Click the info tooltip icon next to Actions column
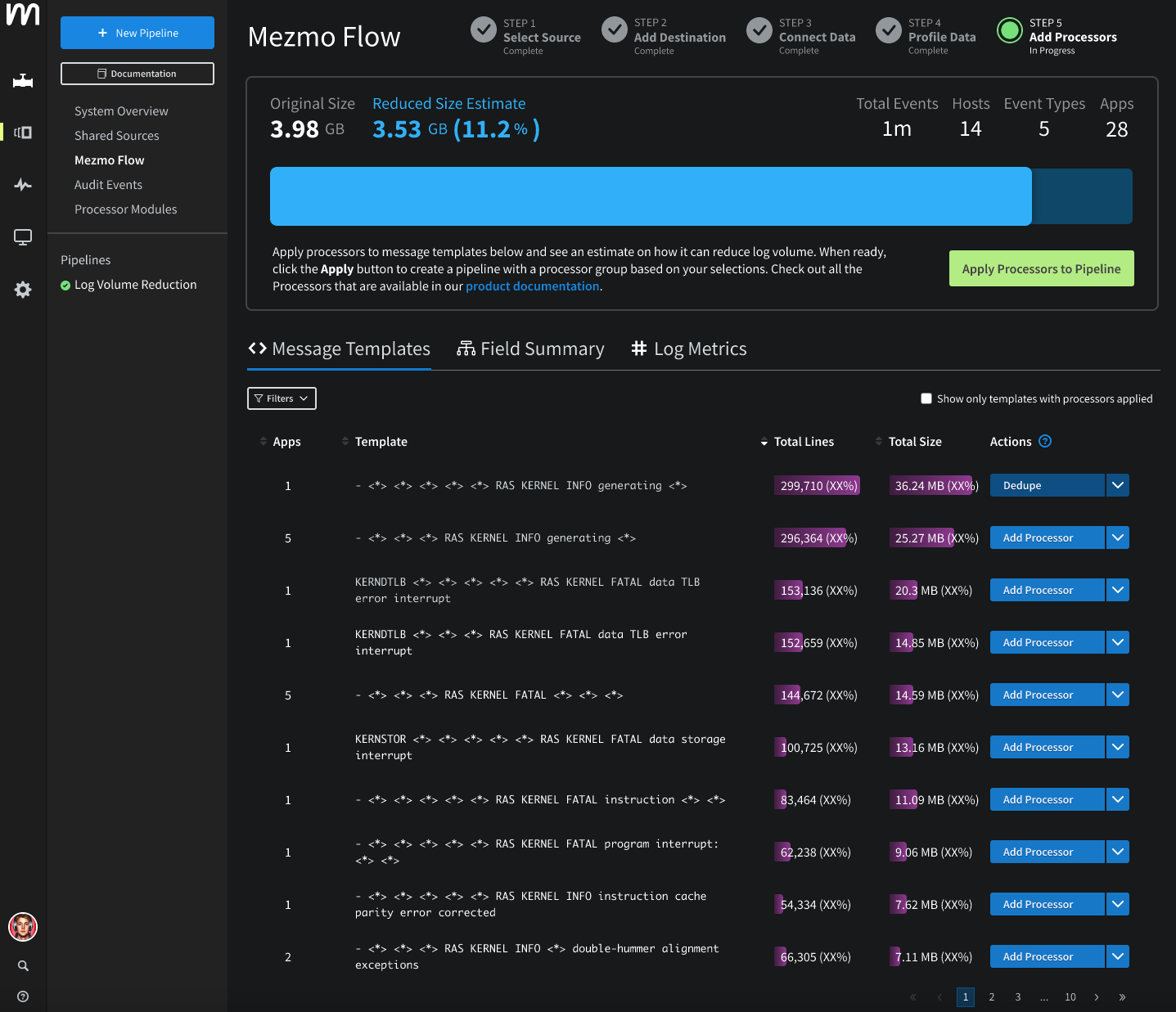Viewport: 1176px width, 1012px height. click(x=1045, y=441)
